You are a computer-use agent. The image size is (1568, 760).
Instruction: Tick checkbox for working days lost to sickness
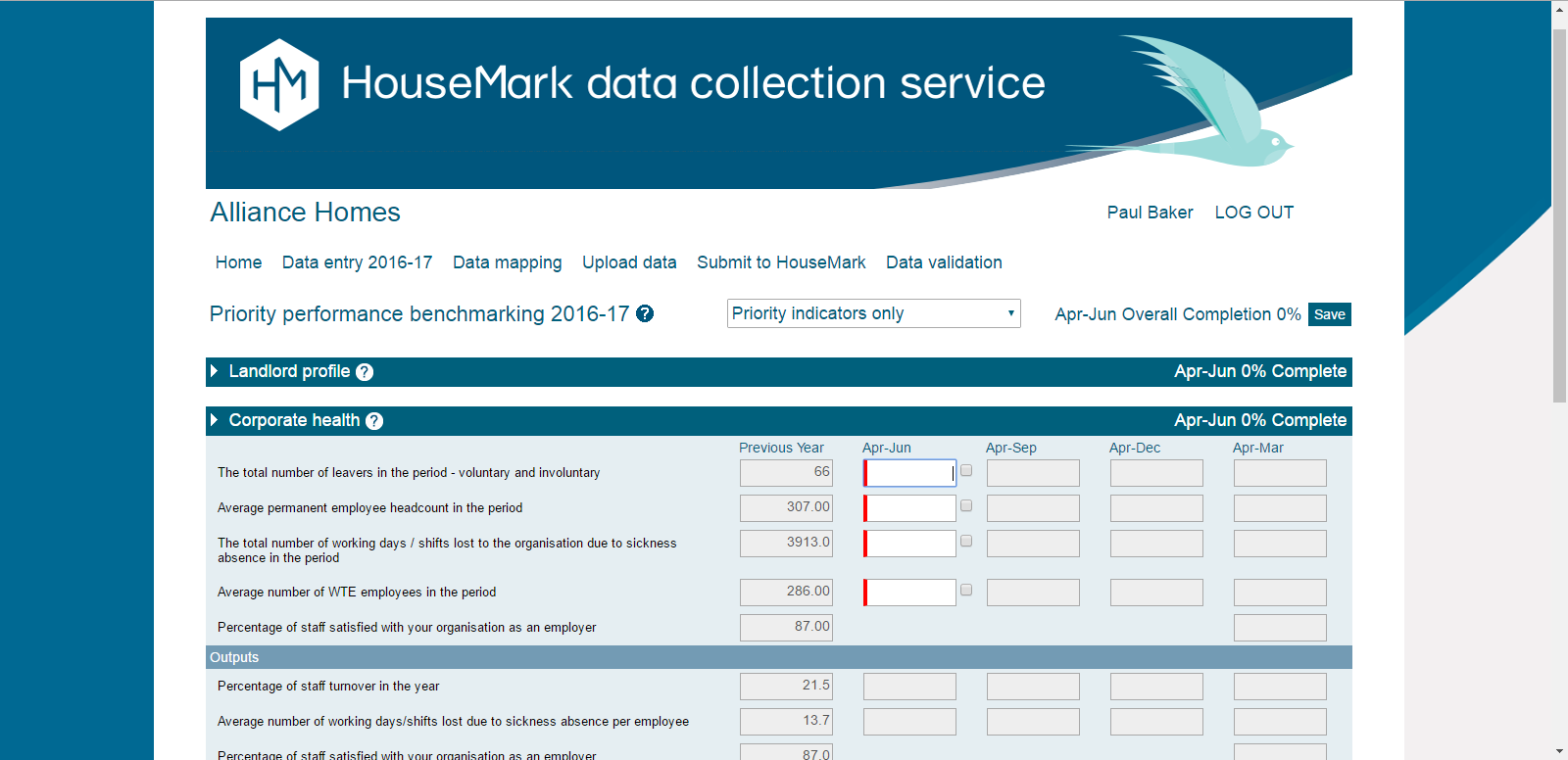point(966,542)
